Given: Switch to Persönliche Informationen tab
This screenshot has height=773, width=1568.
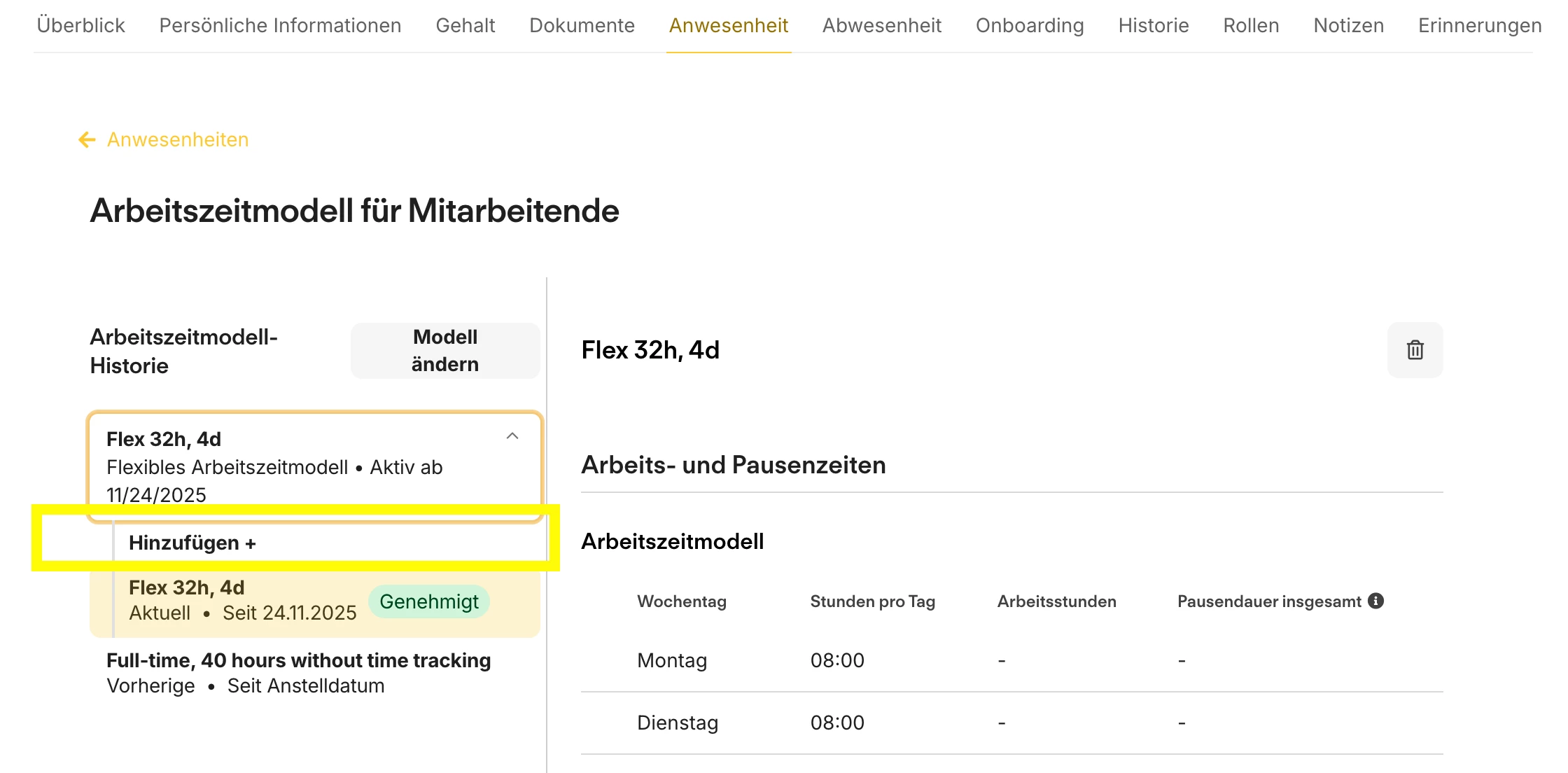Looking at the screenshot, I should pyautogui.click(x=280, y=25).
